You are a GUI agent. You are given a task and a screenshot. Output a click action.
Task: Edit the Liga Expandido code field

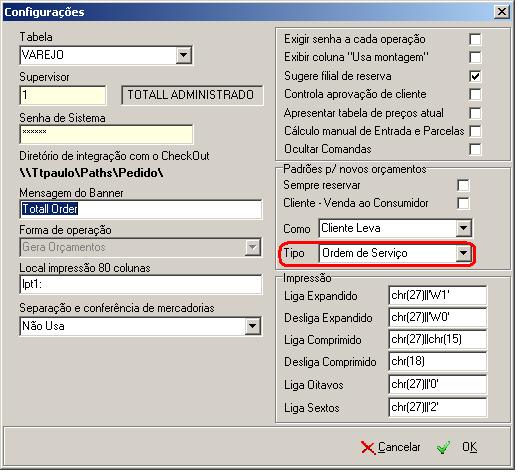click(437, 295)
